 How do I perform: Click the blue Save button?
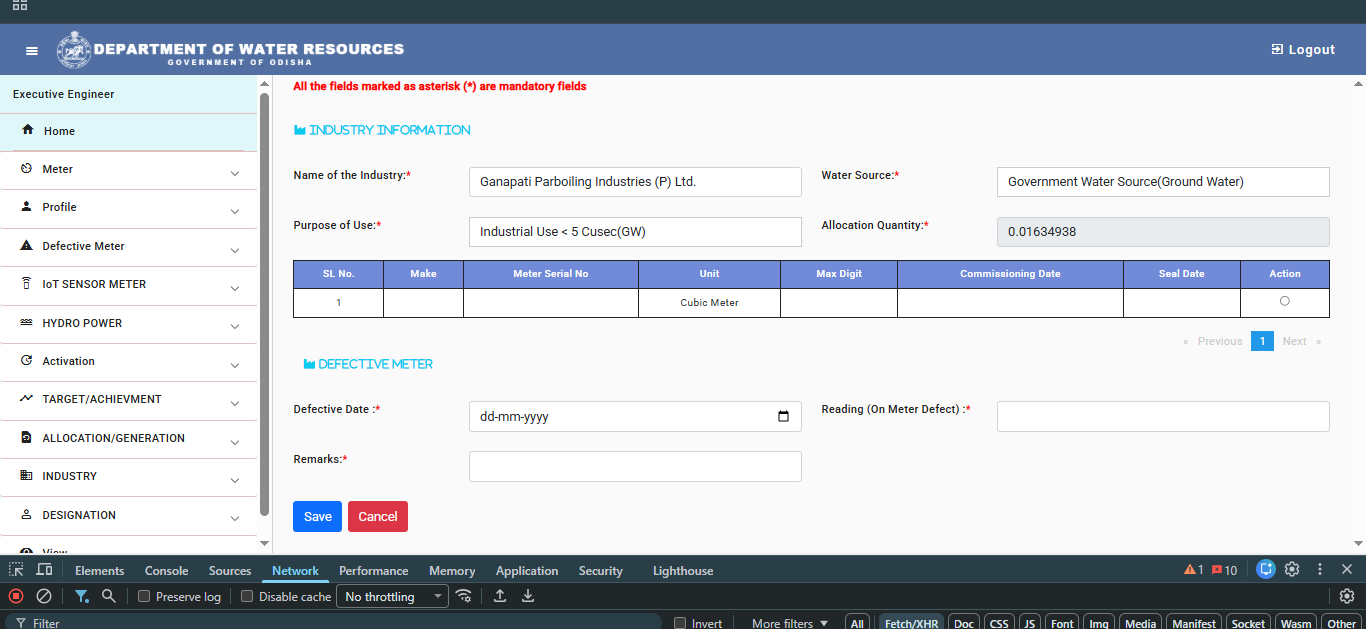(317, 517)
